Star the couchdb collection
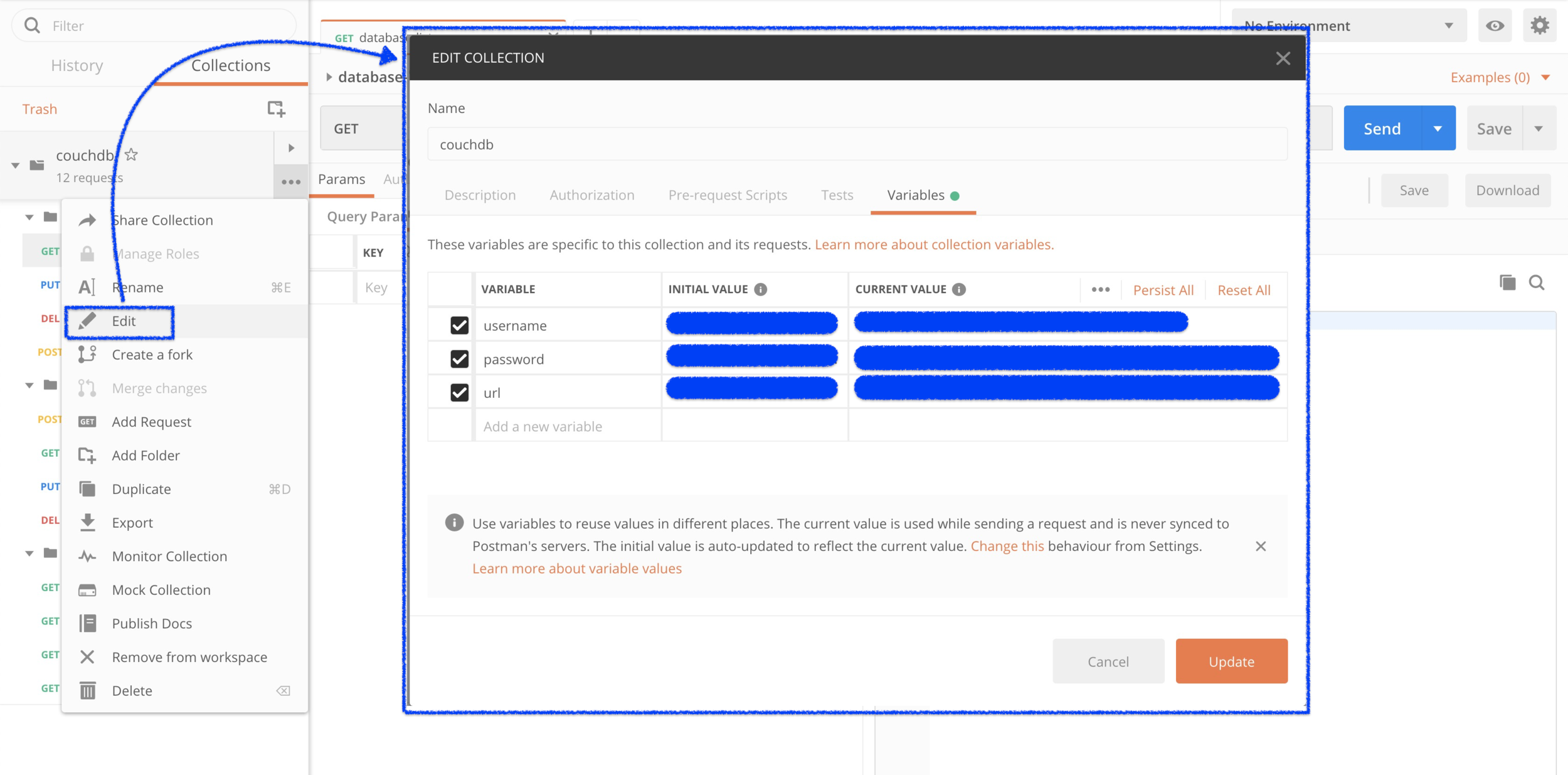 [x=131, y=154]
